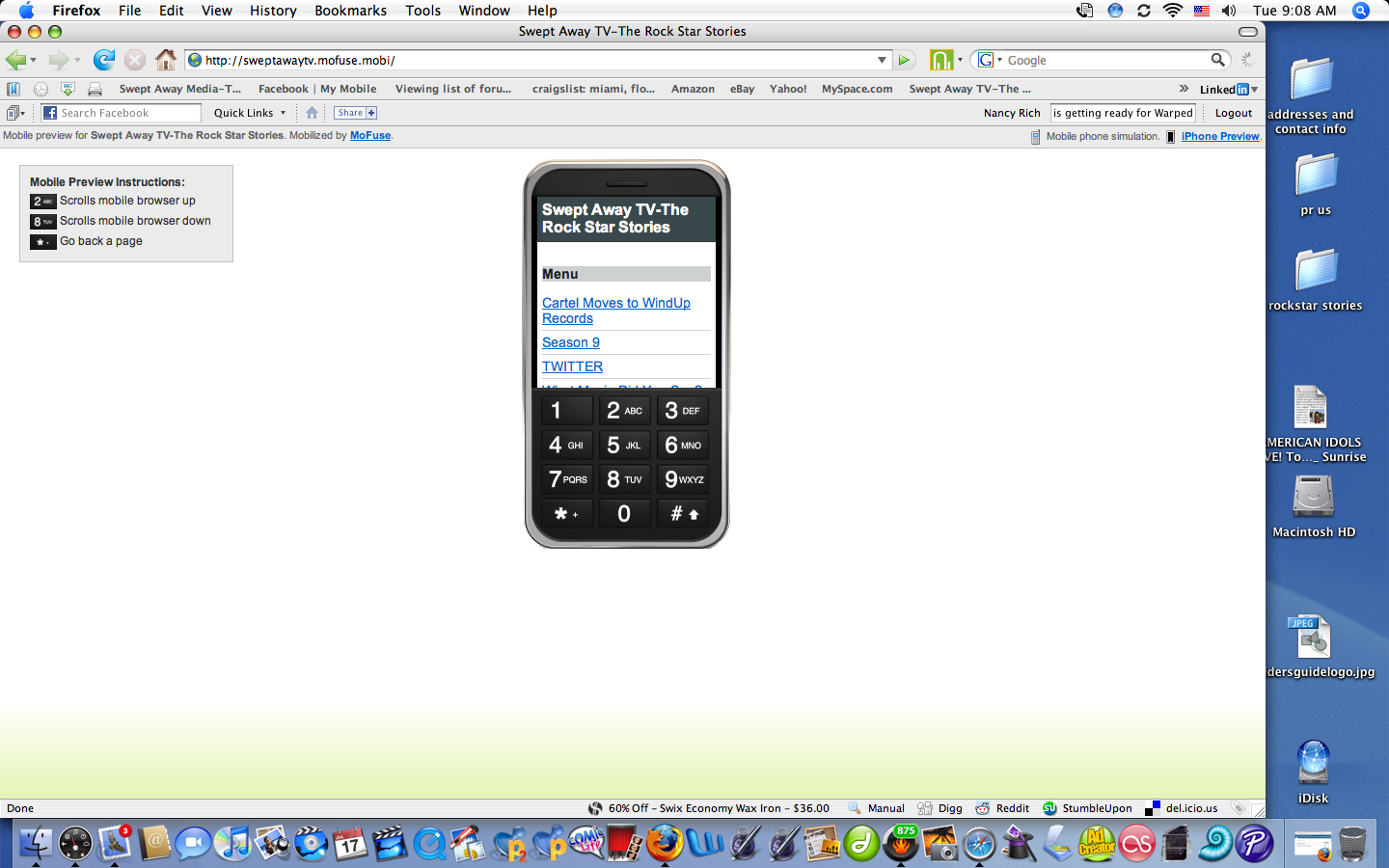Image resolution: width=1389 pixels, height=868 pixels.
Task: Click the green Back arrow in Firefox
Action: (15, 60)
